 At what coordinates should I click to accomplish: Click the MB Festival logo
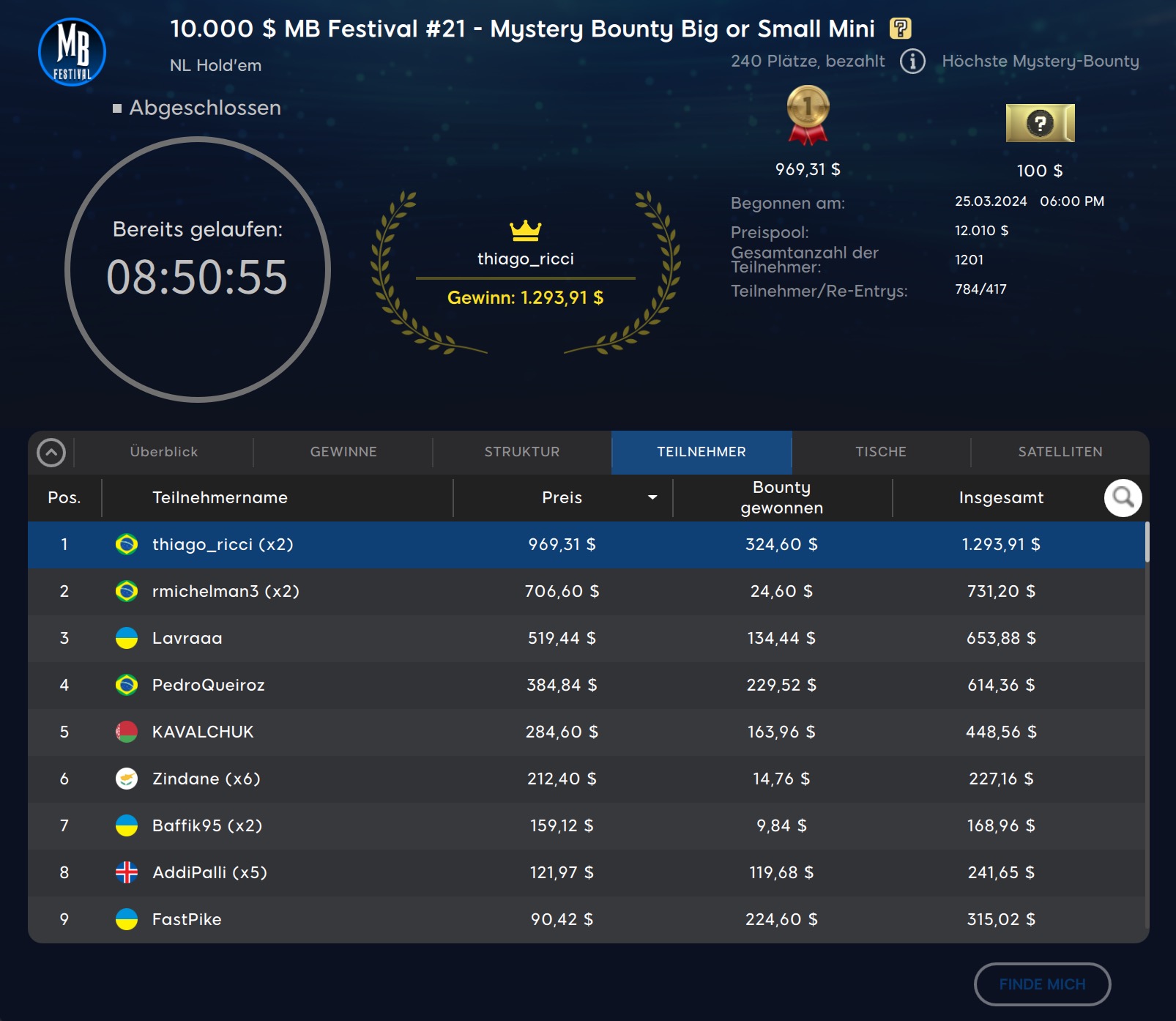(x=72, y=52)
